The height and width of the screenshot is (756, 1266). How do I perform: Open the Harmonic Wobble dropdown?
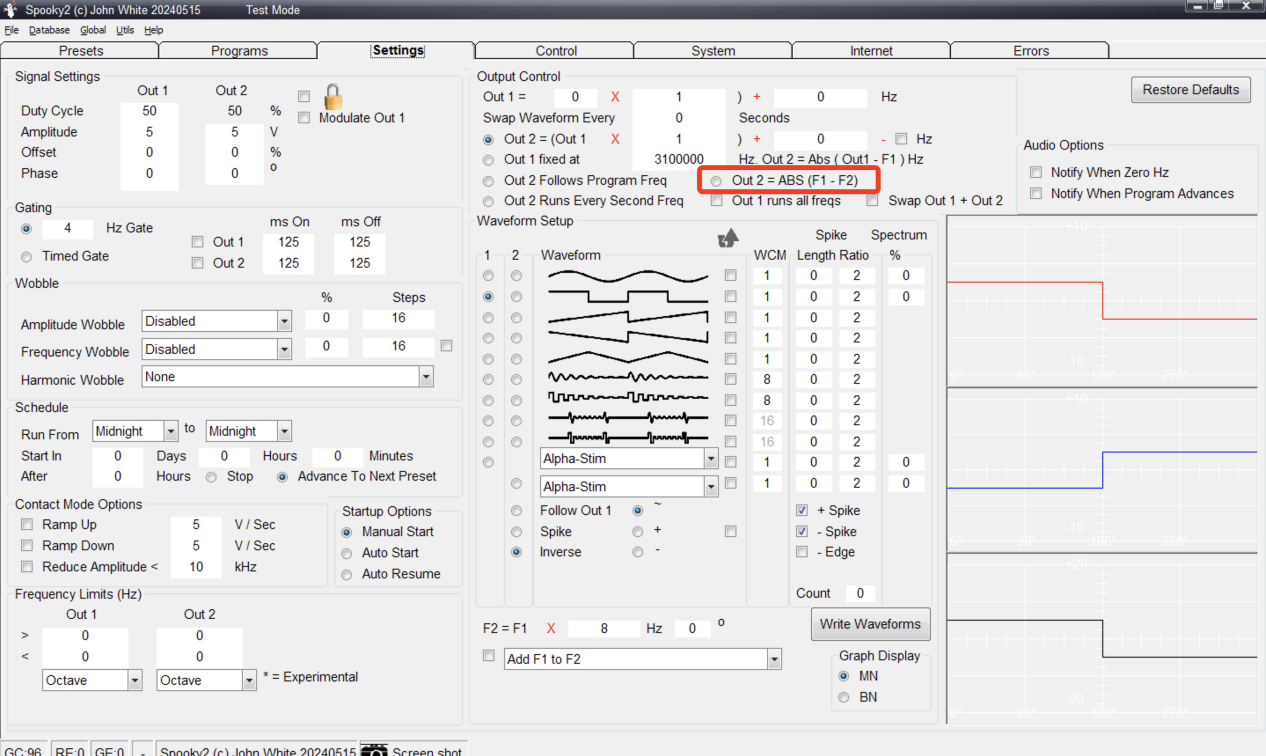point(426,377)
